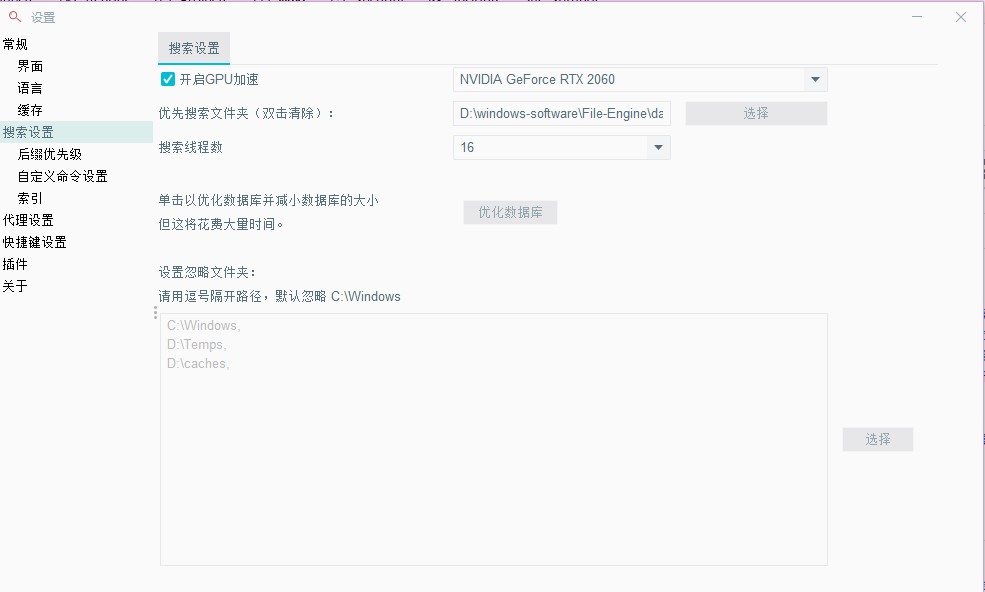Screen dimensions: 985x592
Task: Open 快捷键设置 in sidebar
Action: 34,242
